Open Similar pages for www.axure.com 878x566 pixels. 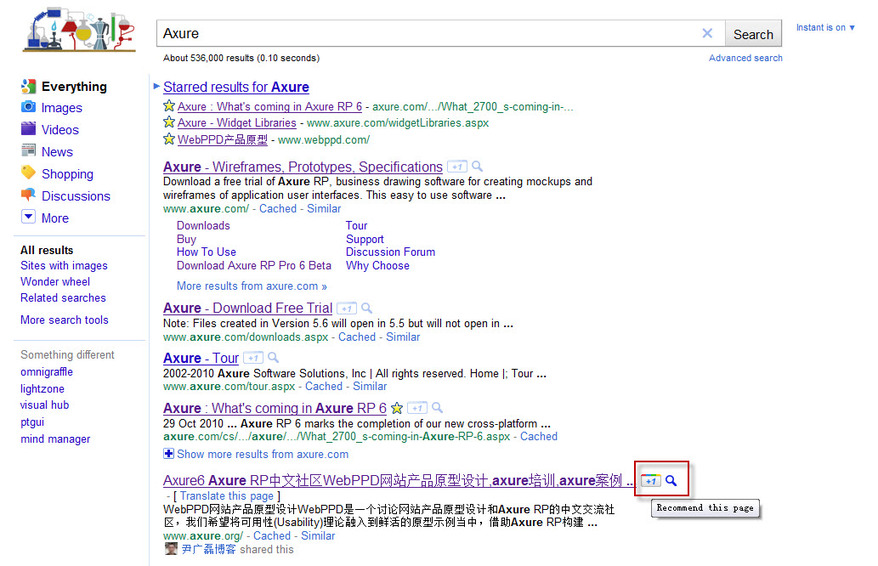point(324,208)
